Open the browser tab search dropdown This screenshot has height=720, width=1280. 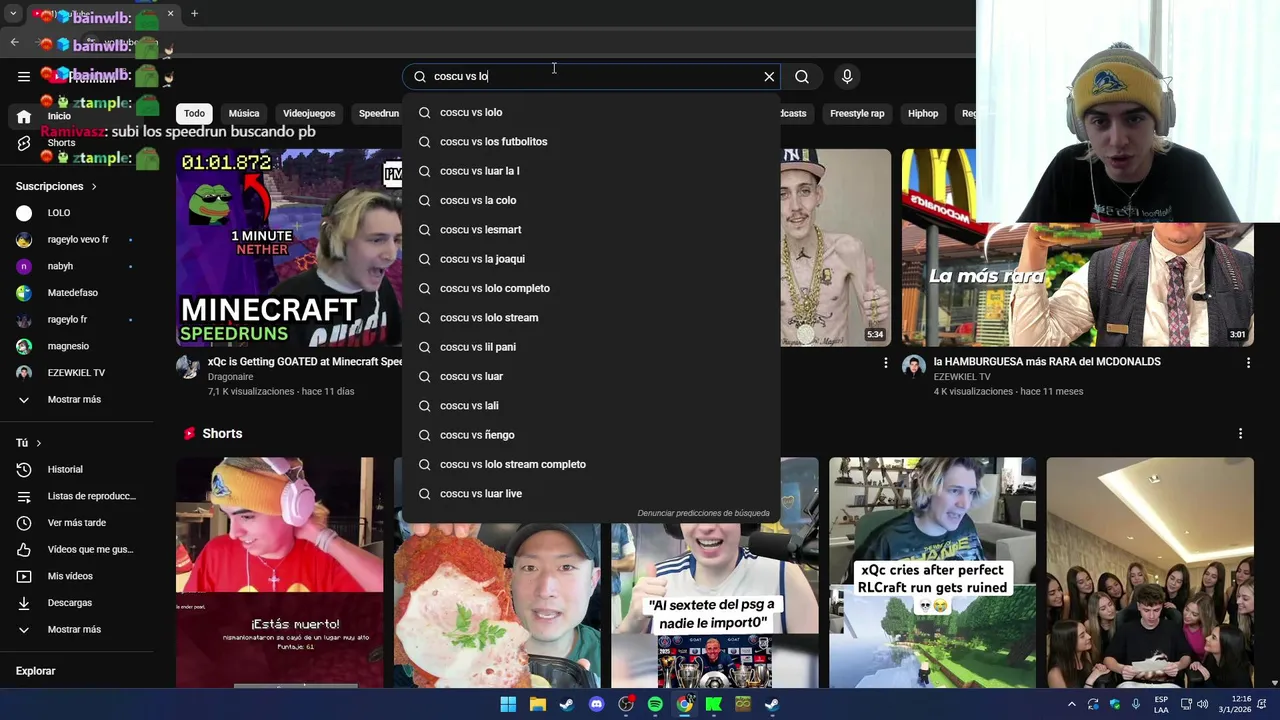coord(13,14)
